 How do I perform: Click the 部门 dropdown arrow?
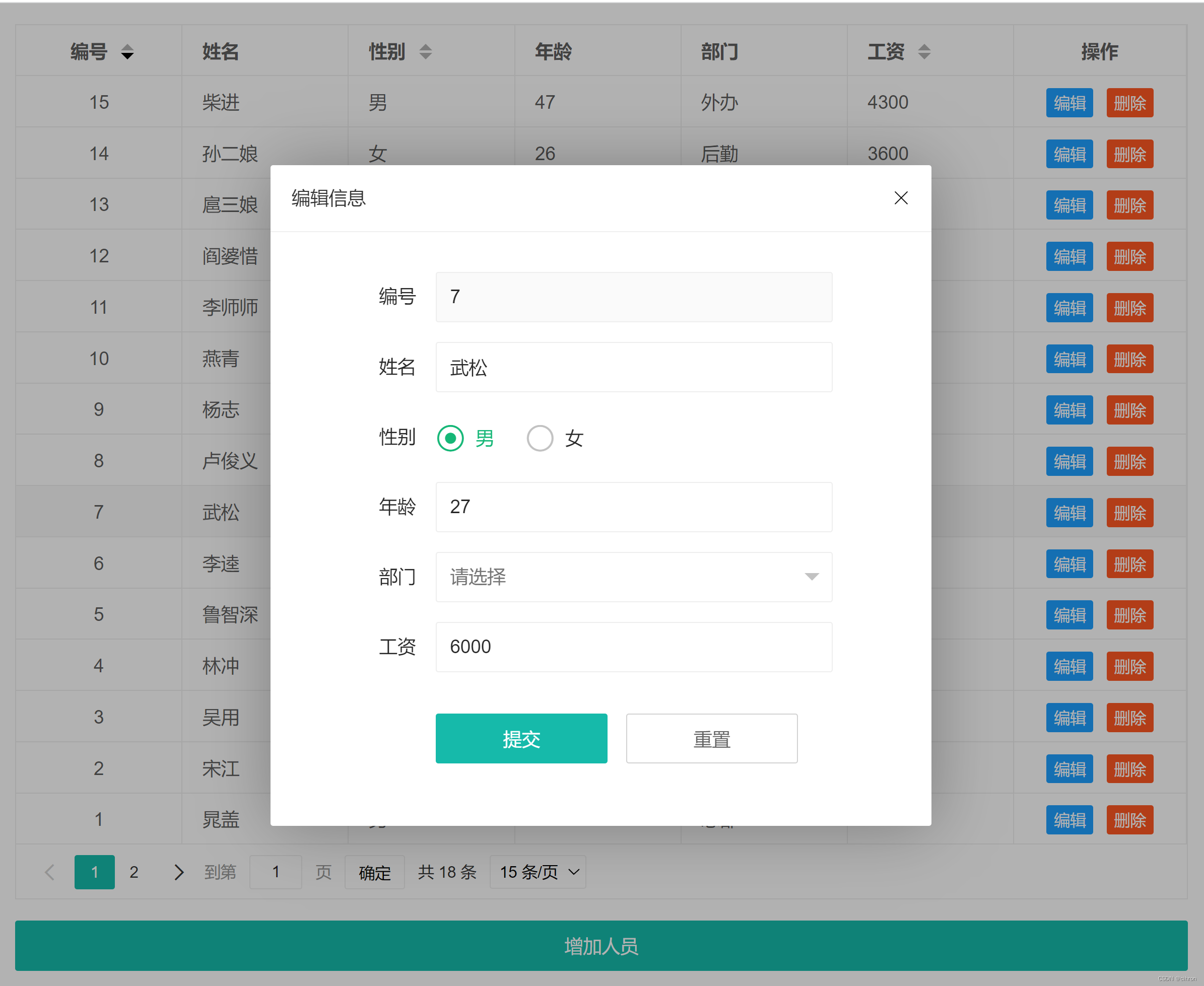[812, 577]
